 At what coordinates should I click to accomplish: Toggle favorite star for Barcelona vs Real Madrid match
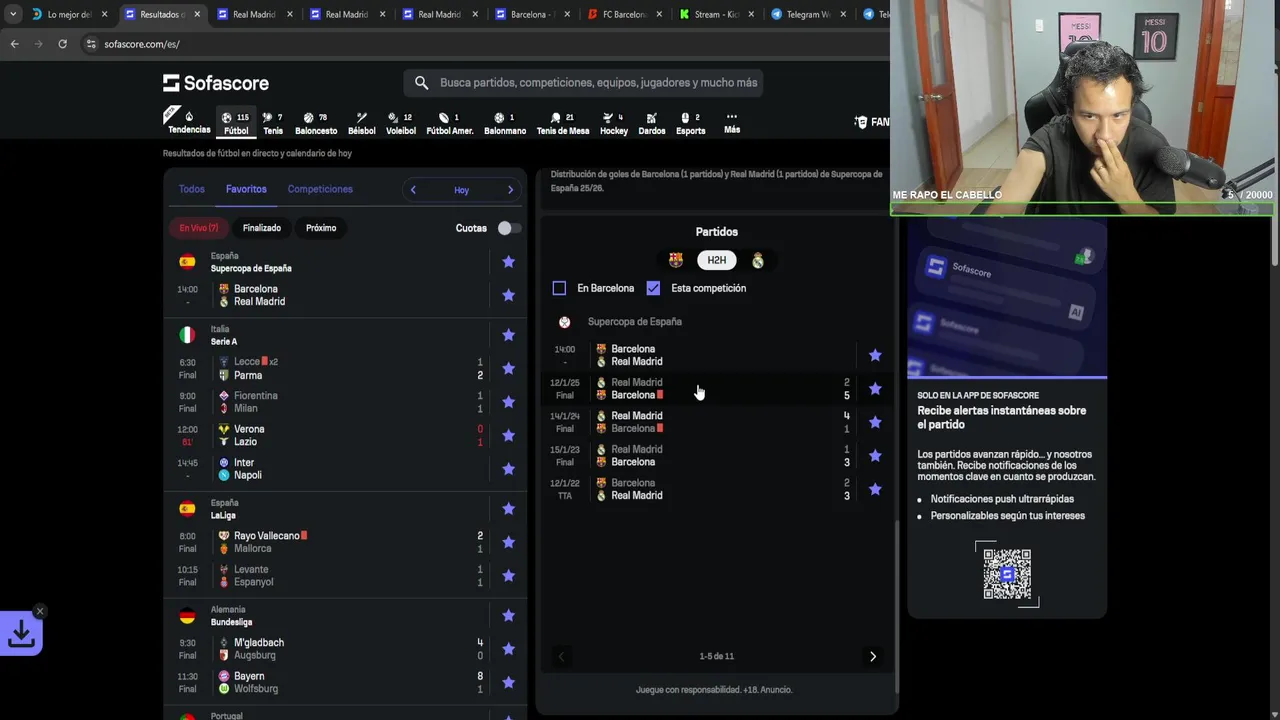point(508,295)
